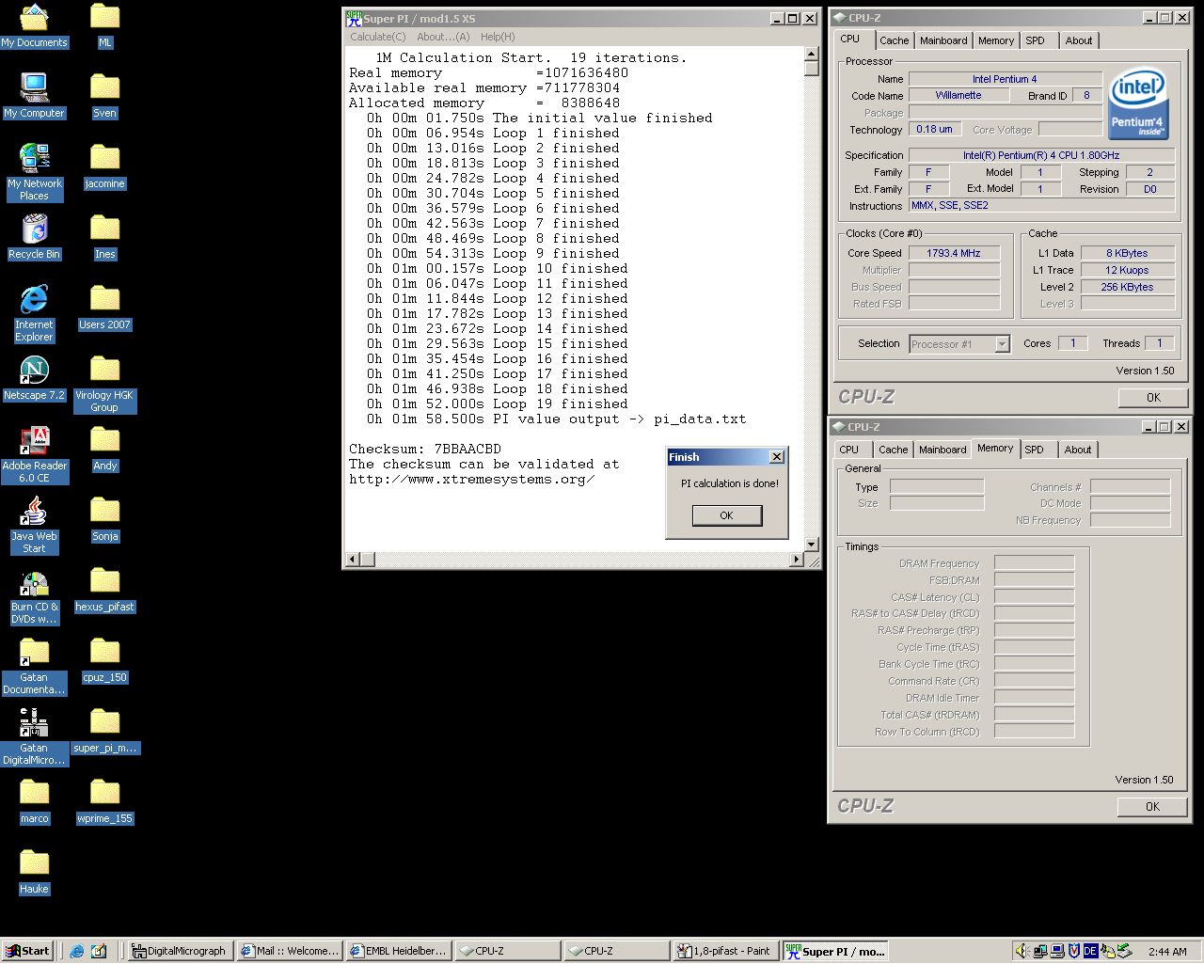
Task: Open the wprime_155 folder
Action: click(x=104, y=801)
